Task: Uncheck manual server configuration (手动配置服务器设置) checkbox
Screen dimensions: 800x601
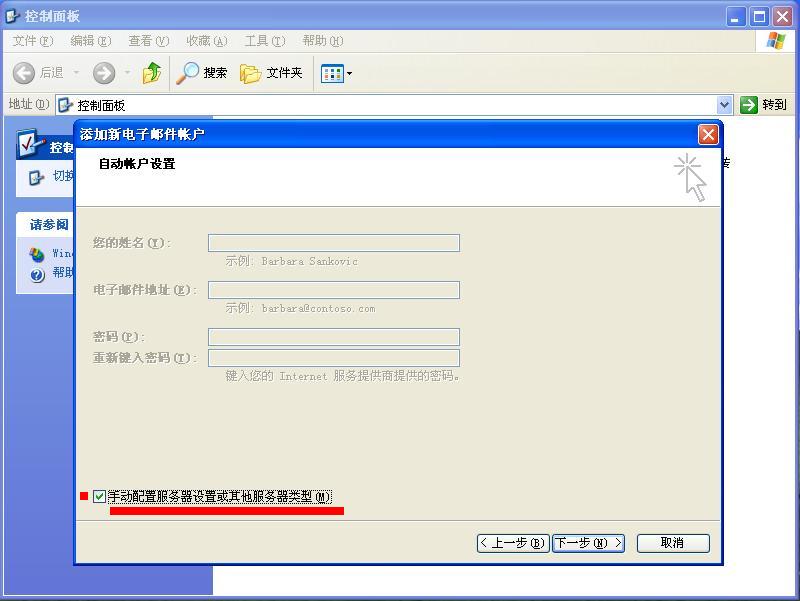Action: click(99, 497)
